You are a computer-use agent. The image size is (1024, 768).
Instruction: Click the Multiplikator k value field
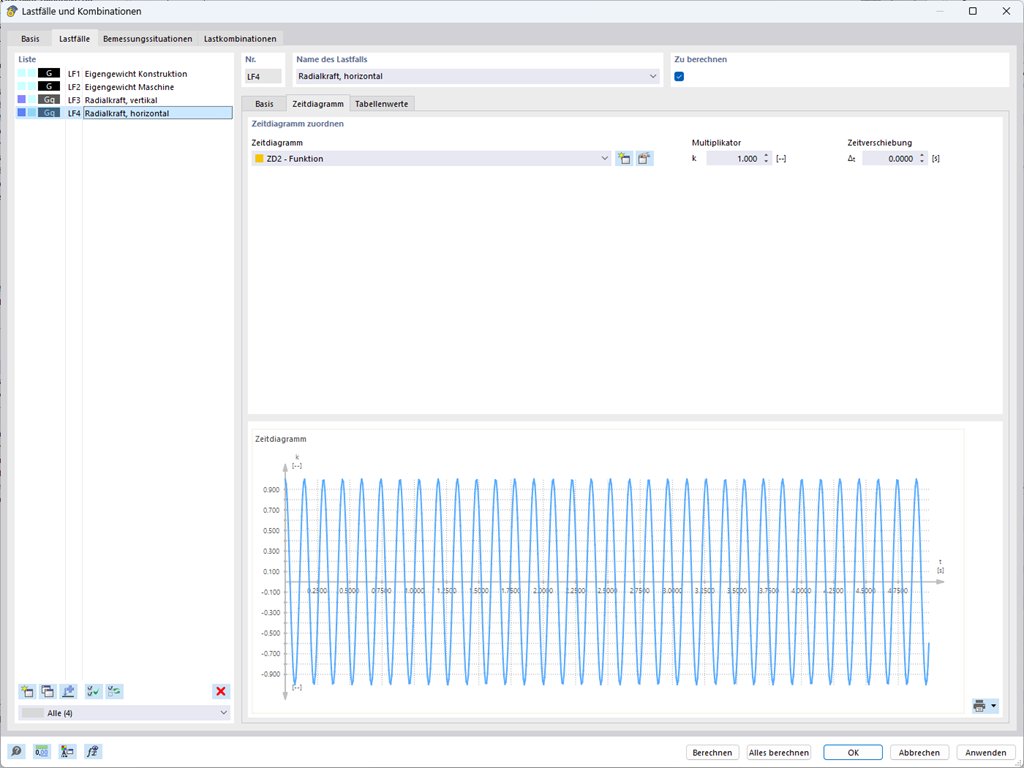coord(734,159)
